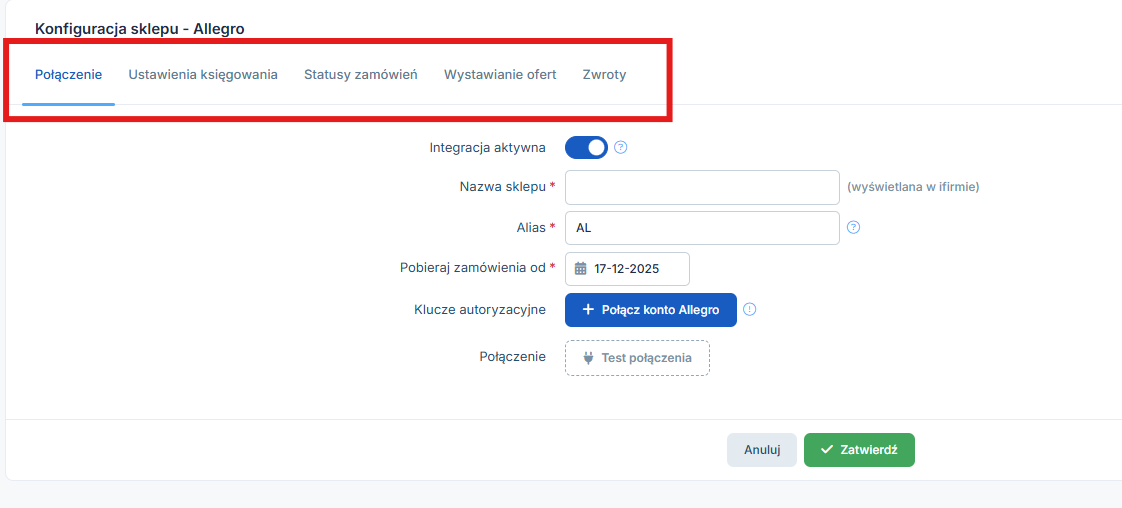The image size is (1122, 508).
Task: Click help icon next to Integracja aktywna
Action: coord(620,148)
